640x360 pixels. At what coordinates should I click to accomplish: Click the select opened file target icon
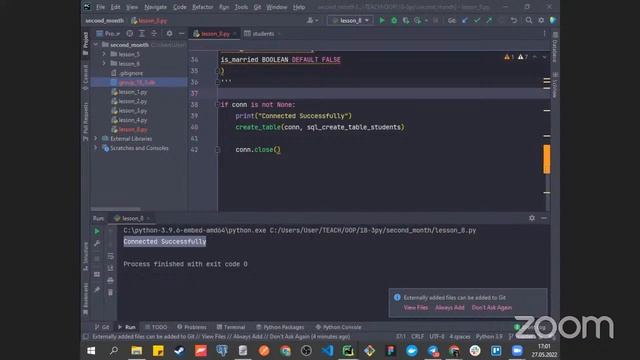click(129, 34)
